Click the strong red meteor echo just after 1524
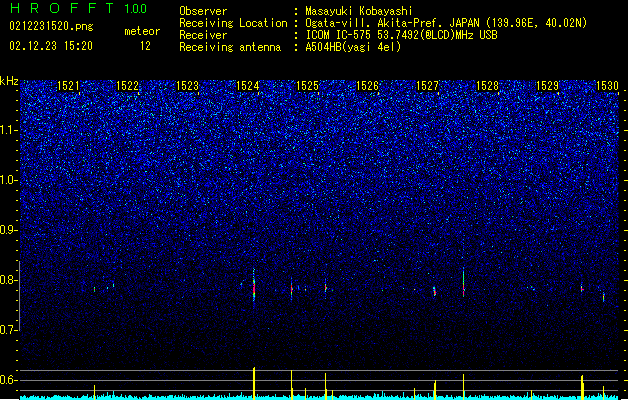 point(254,288)
